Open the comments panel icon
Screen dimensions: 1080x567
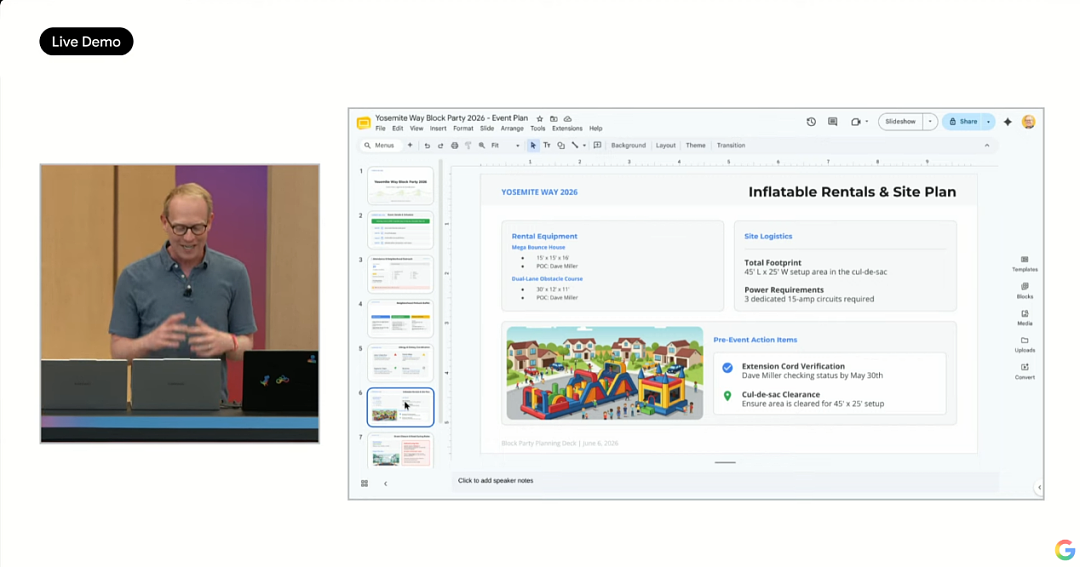833,122
